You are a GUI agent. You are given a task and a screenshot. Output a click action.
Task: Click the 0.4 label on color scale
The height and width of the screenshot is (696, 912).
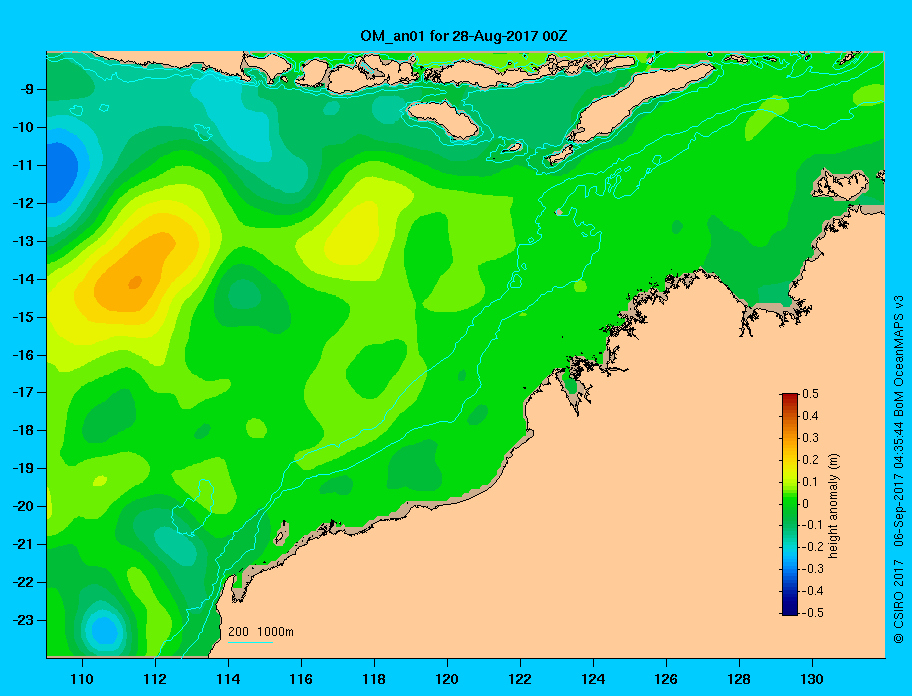[x=811, y=416]
